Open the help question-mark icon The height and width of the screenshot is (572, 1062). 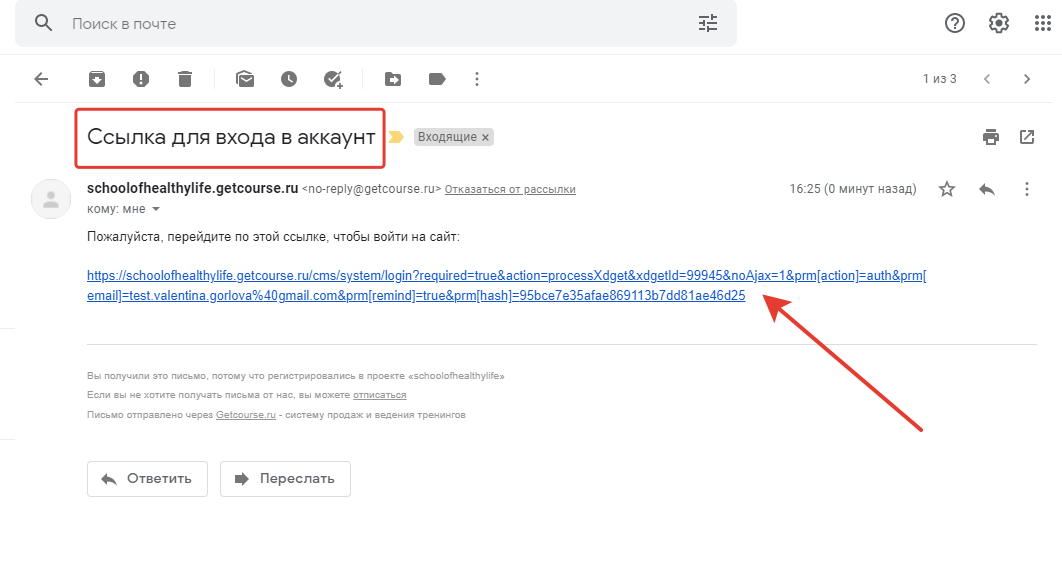(954, 24)
